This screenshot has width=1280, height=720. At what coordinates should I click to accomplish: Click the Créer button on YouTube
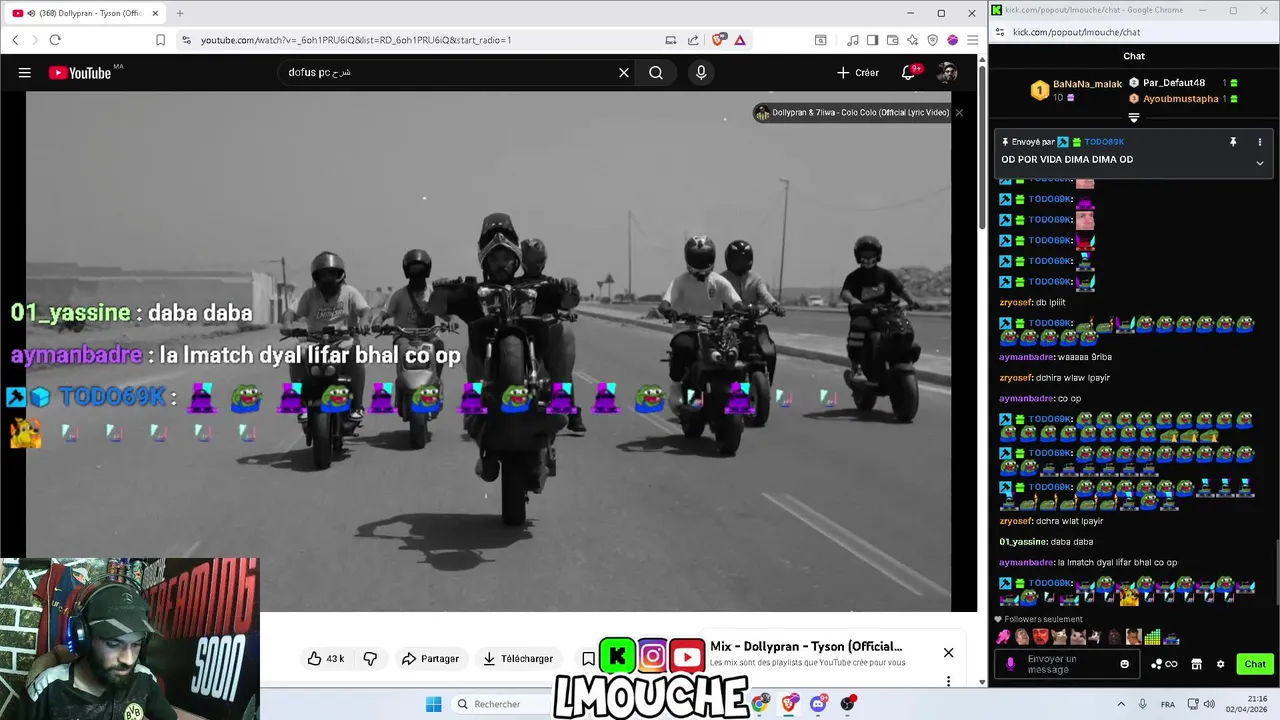click(x=858, y=73)
